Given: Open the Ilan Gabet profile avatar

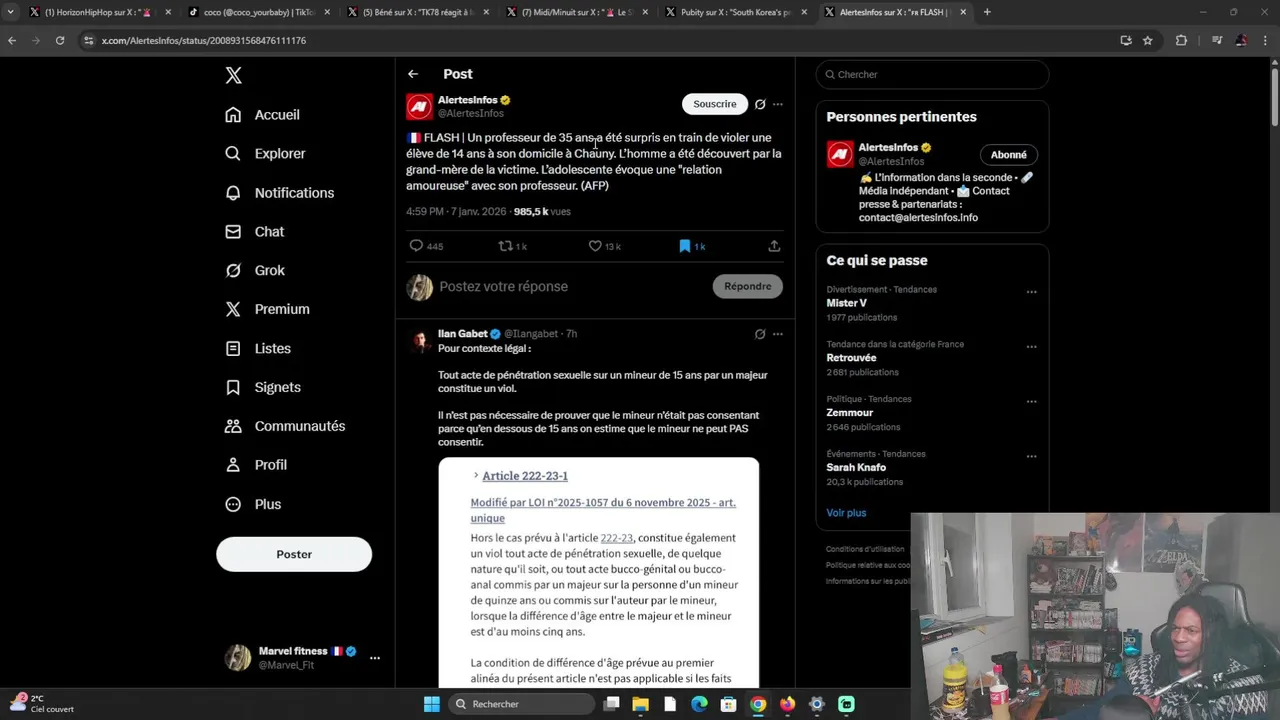Looking at the screenshot, I should coord(420,341).
